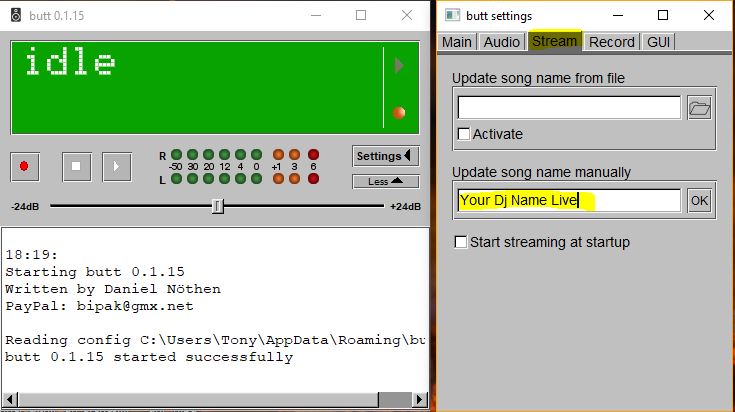Open the folder browse icon for song file
The width and height of the screenshot is (735, 412).
click(699, 108)
